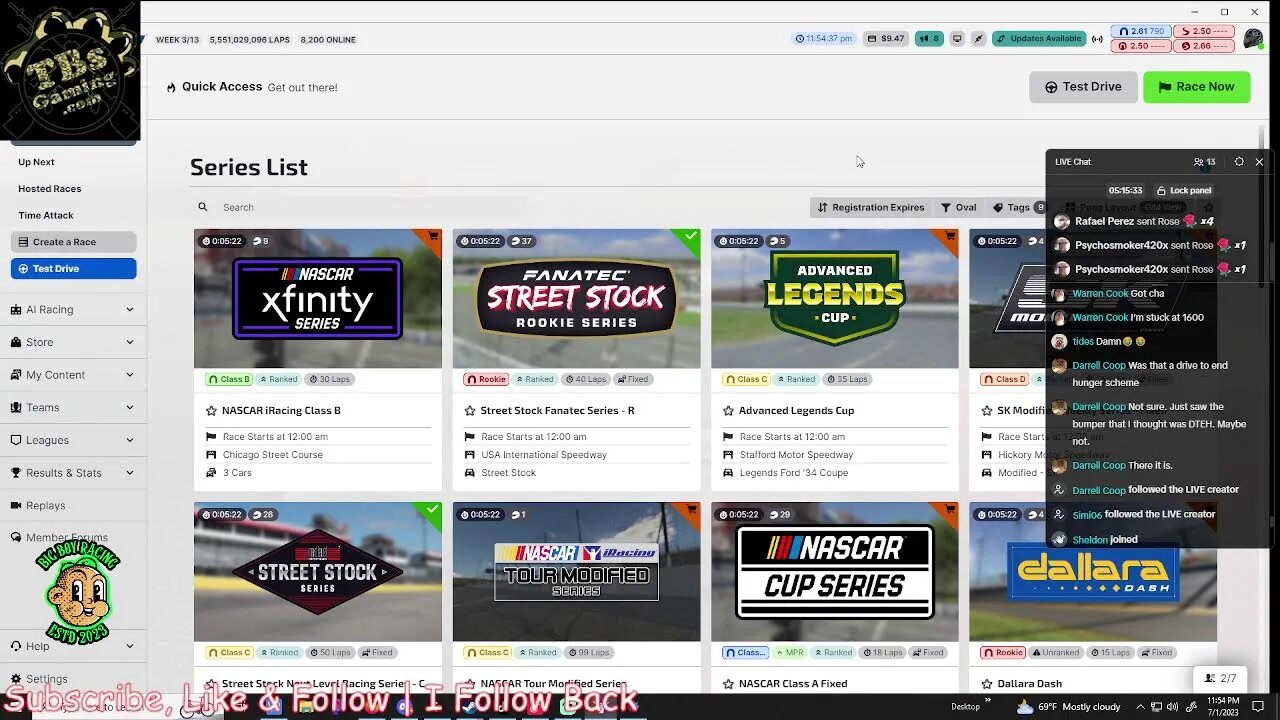1280x720 pixels.
Task: Click the cart icon on Advanced Legends Cup card
Action: coord(950,237)
